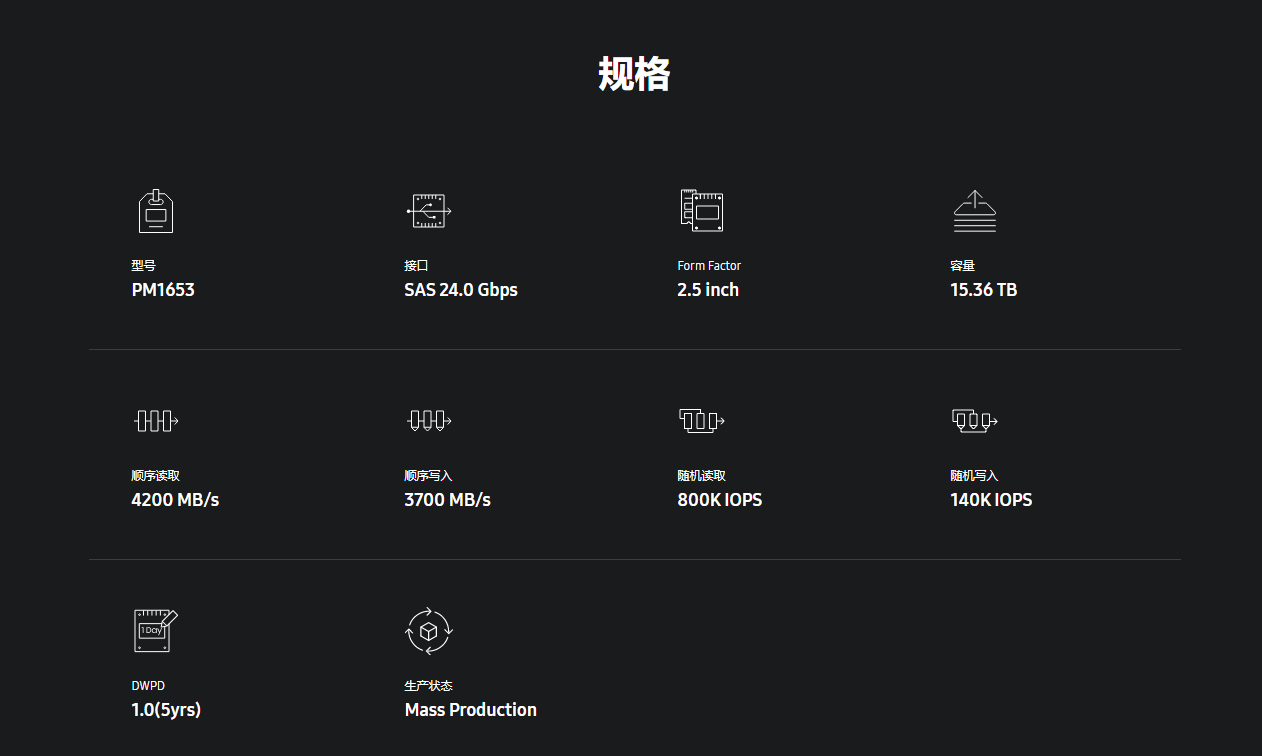Select the 2.5 inch value
Image resolution: width=1262 pixels, height=756 pixels.
click(x=708, y=290)
